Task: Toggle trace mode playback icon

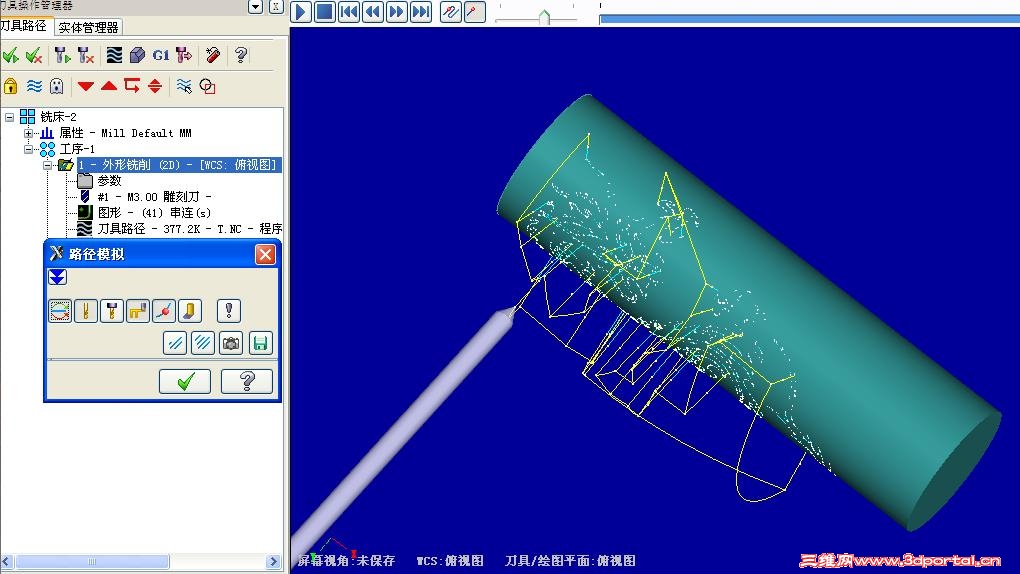Action: pyautogui.click(x=450, y=11)
